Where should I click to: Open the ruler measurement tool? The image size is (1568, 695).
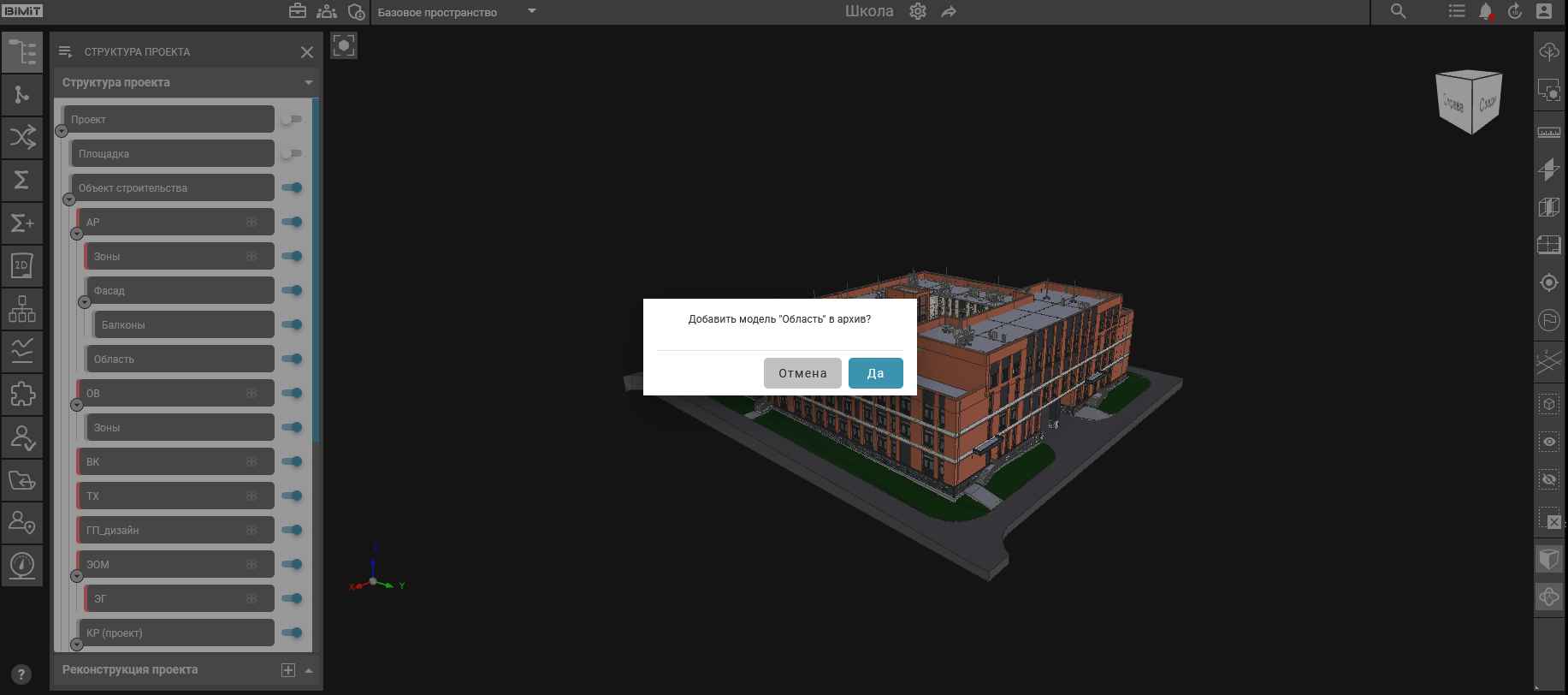coord(1548,133)
